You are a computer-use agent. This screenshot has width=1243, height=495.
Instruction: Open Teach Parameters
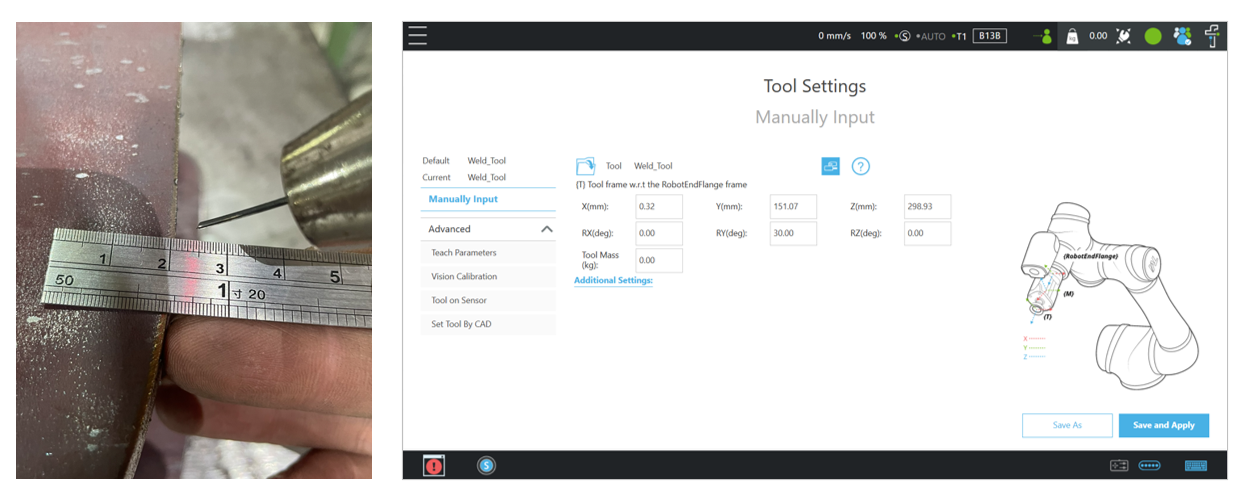(463, 253)
